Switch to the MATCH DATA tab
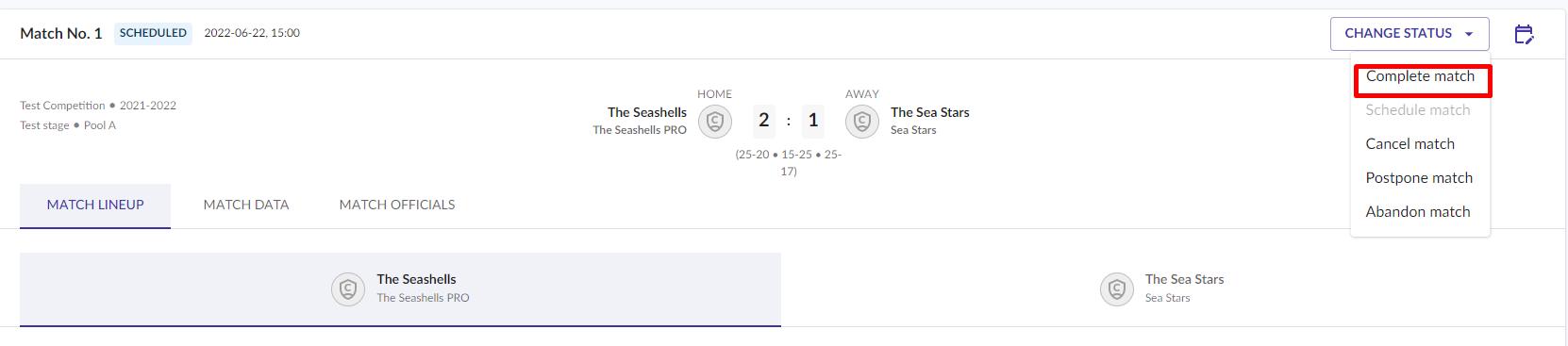 [246, 205]
